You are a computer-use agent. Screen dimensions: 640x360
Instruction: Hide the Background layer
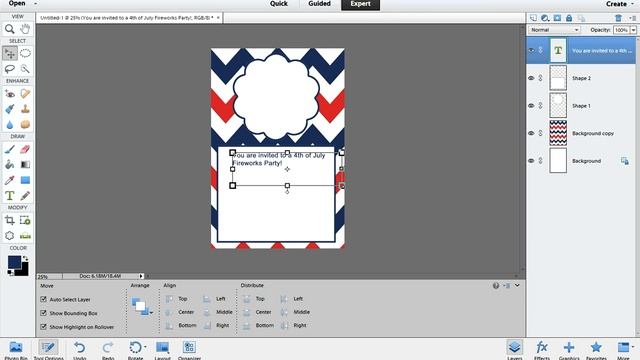[x=531, y=161]
